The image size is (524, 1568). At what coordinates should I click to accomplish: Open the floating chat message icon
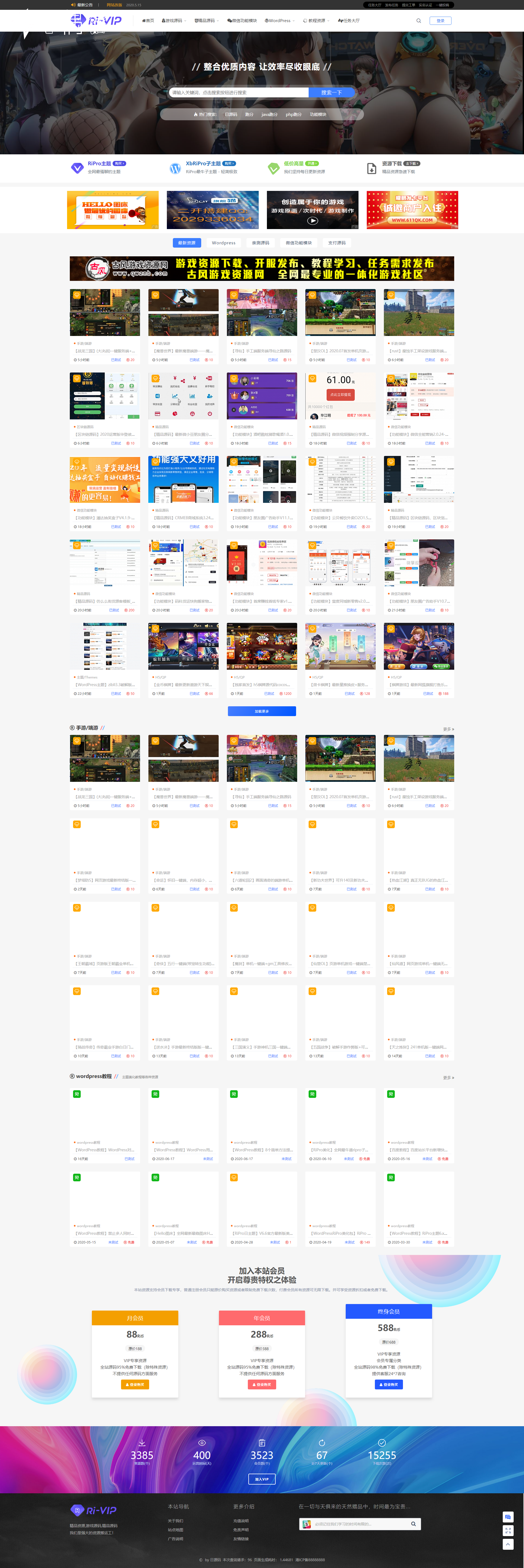(x=508, y=1516)
